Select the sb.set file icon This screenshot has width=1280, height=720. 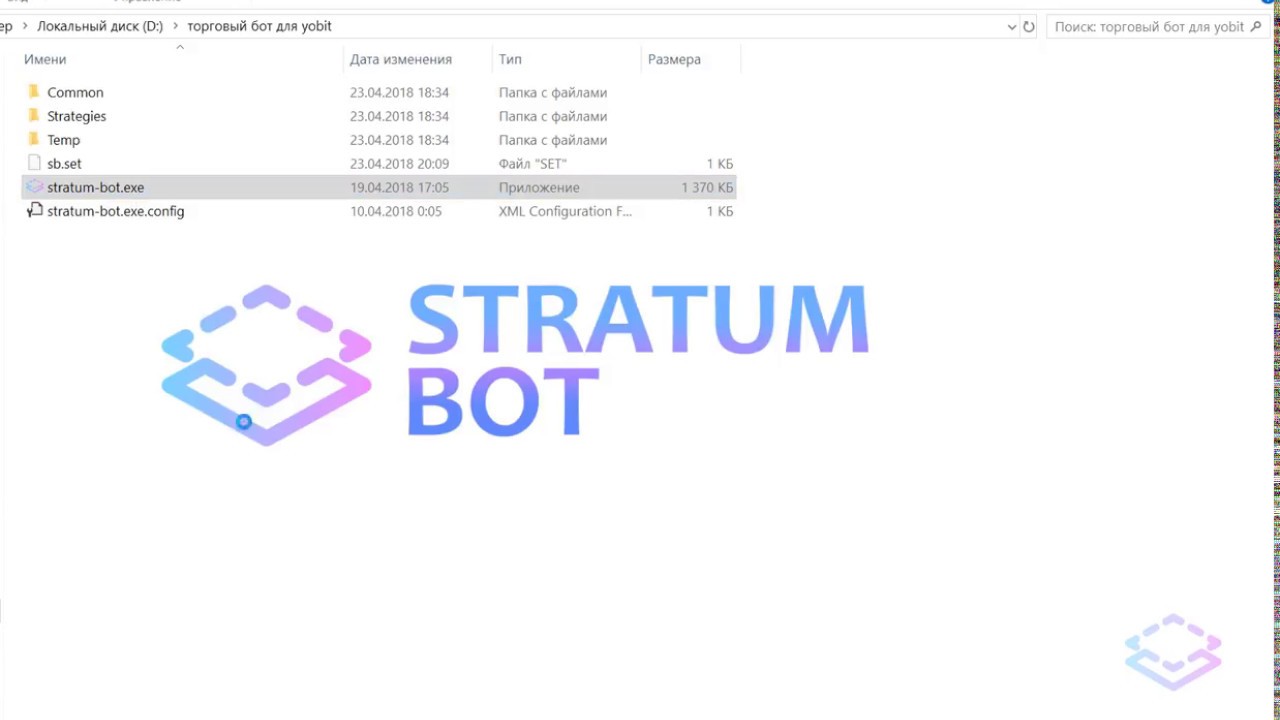(34, 163)
